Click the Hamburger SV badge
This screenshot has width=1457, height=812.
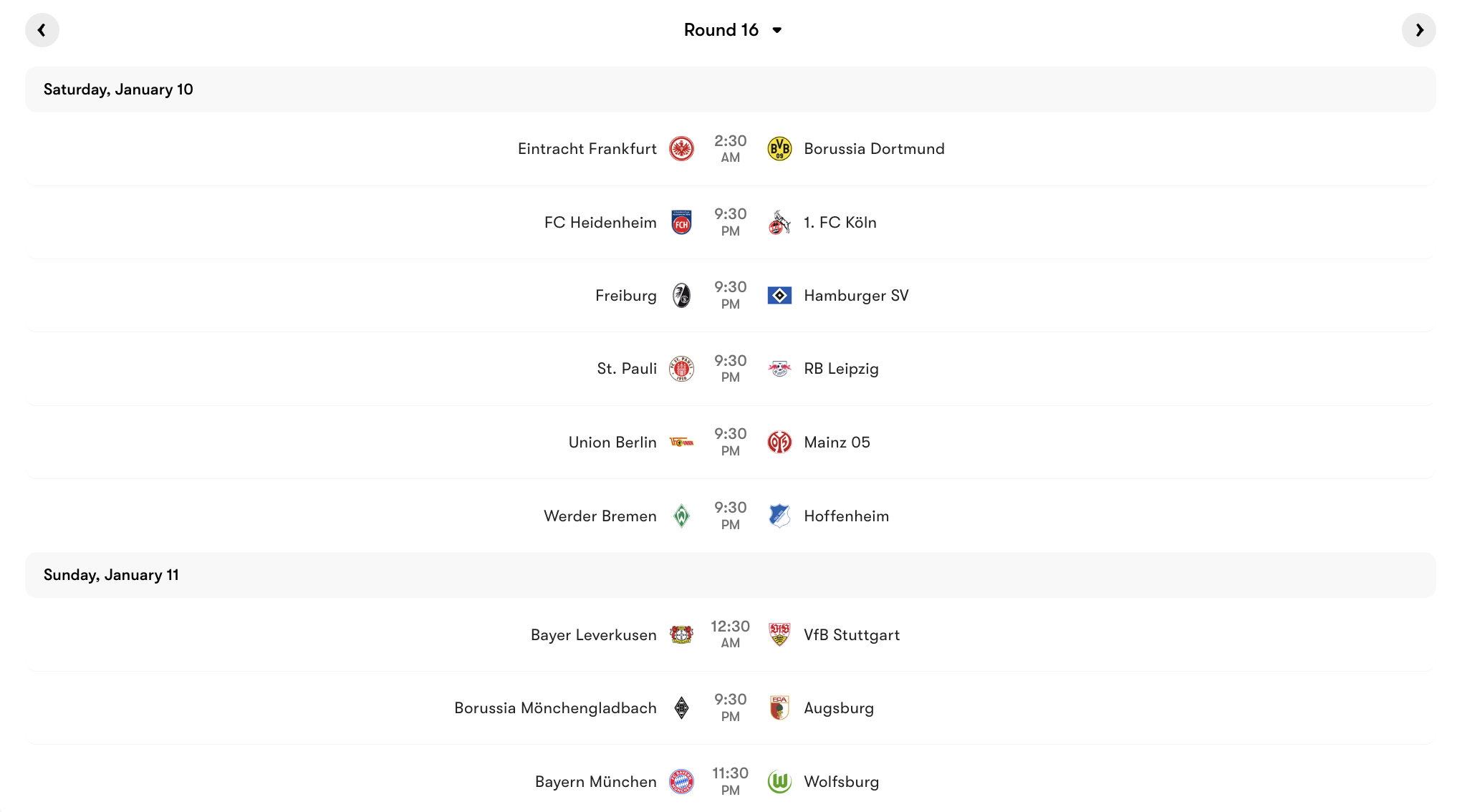pos(779,295)
